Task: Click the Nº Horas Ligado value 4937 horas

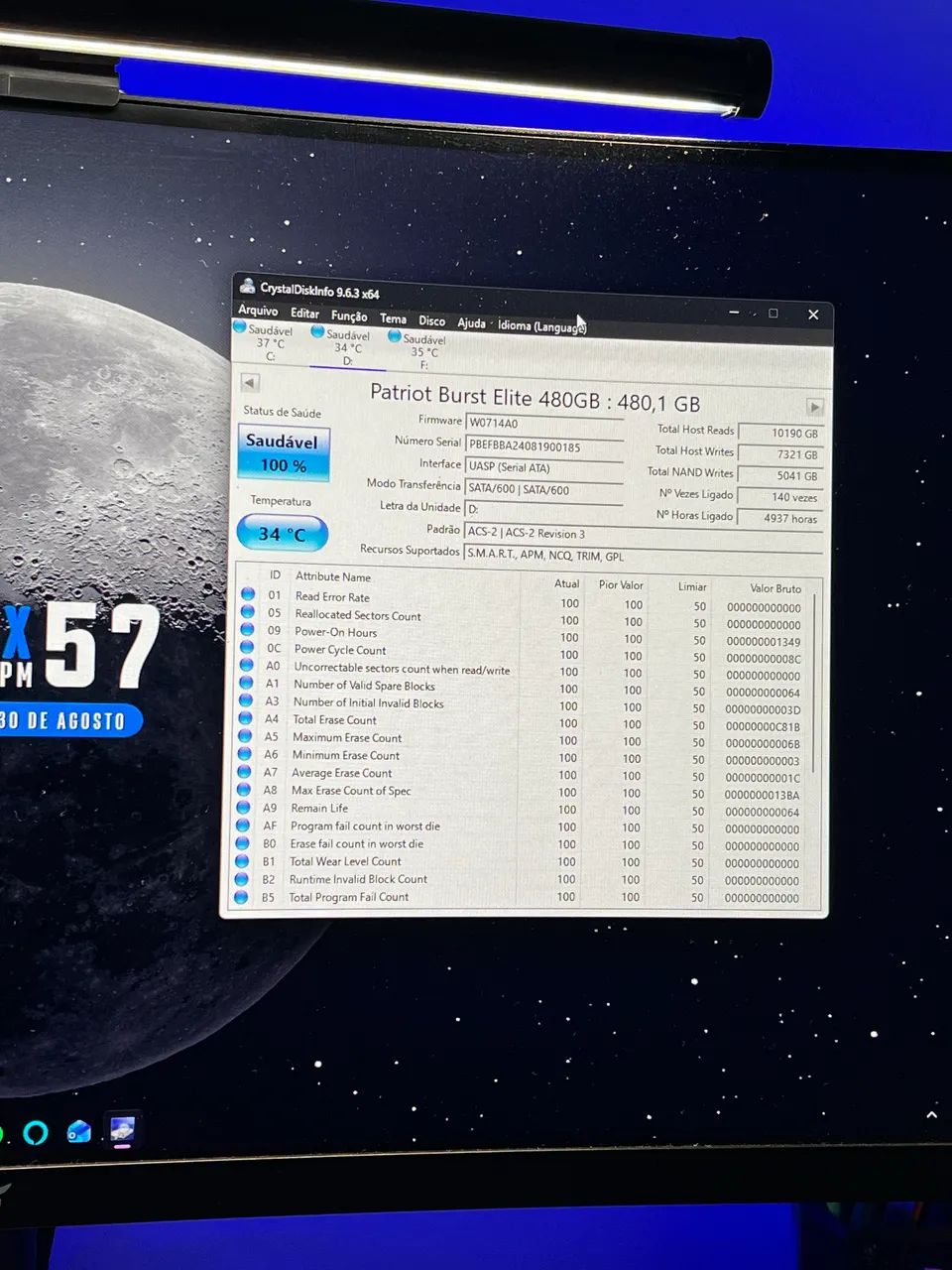Action: click(780, 518)
